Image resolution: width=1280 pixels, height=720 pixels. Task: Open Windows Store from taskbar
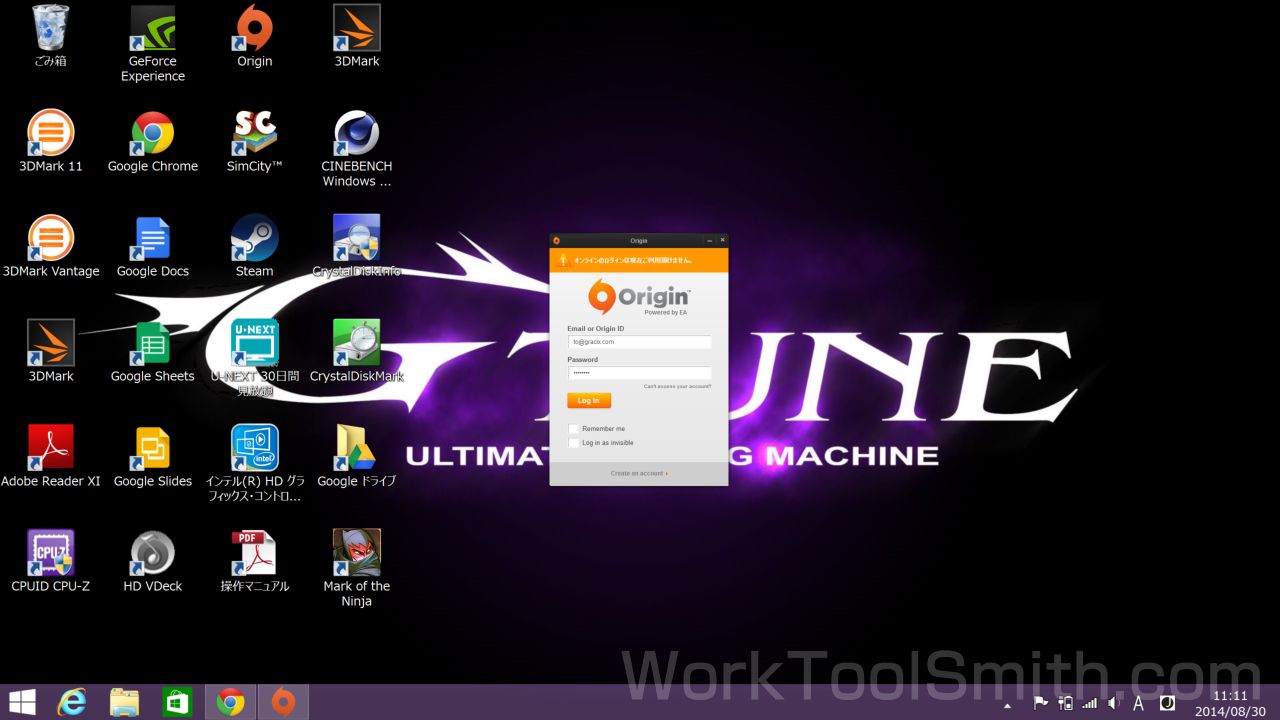click(x=177, y=702)
